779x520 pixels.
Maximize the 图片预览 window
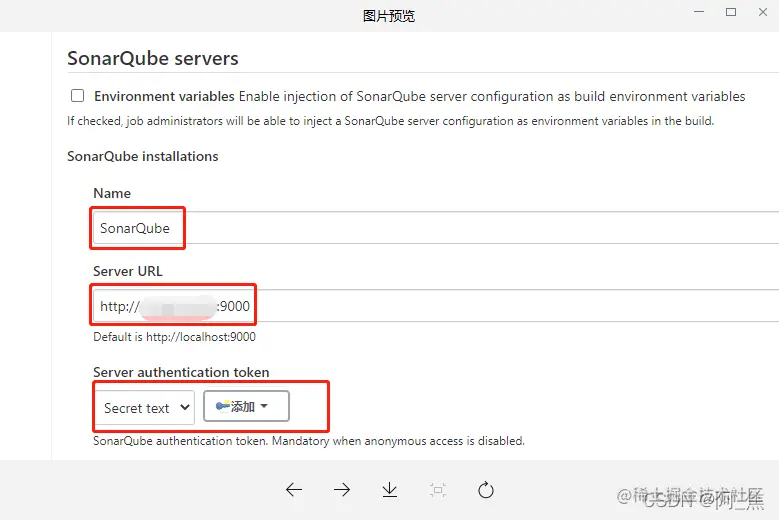(x=731, y=12)
